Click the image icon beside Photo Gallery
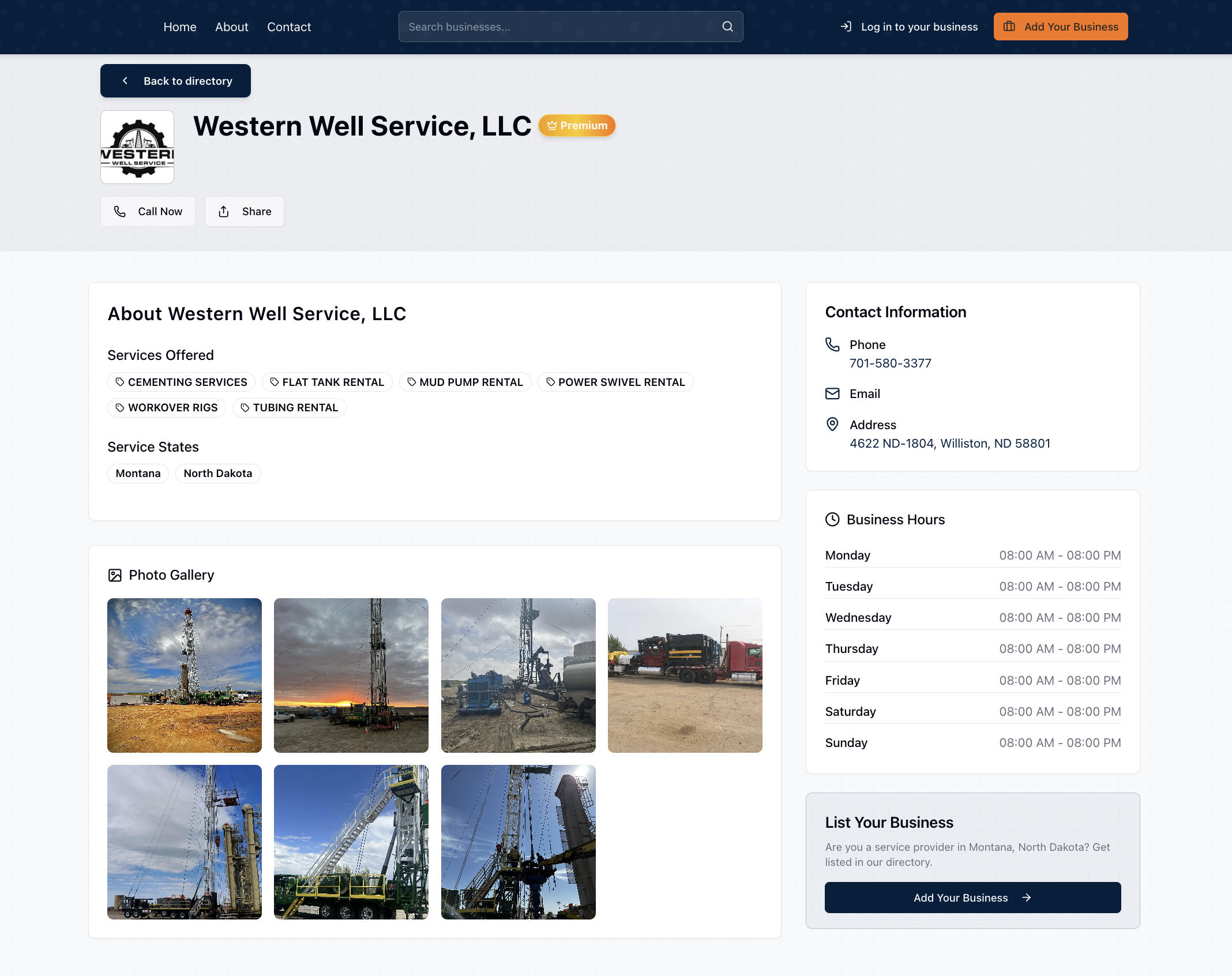1232x976 pixels. point(115,575)
